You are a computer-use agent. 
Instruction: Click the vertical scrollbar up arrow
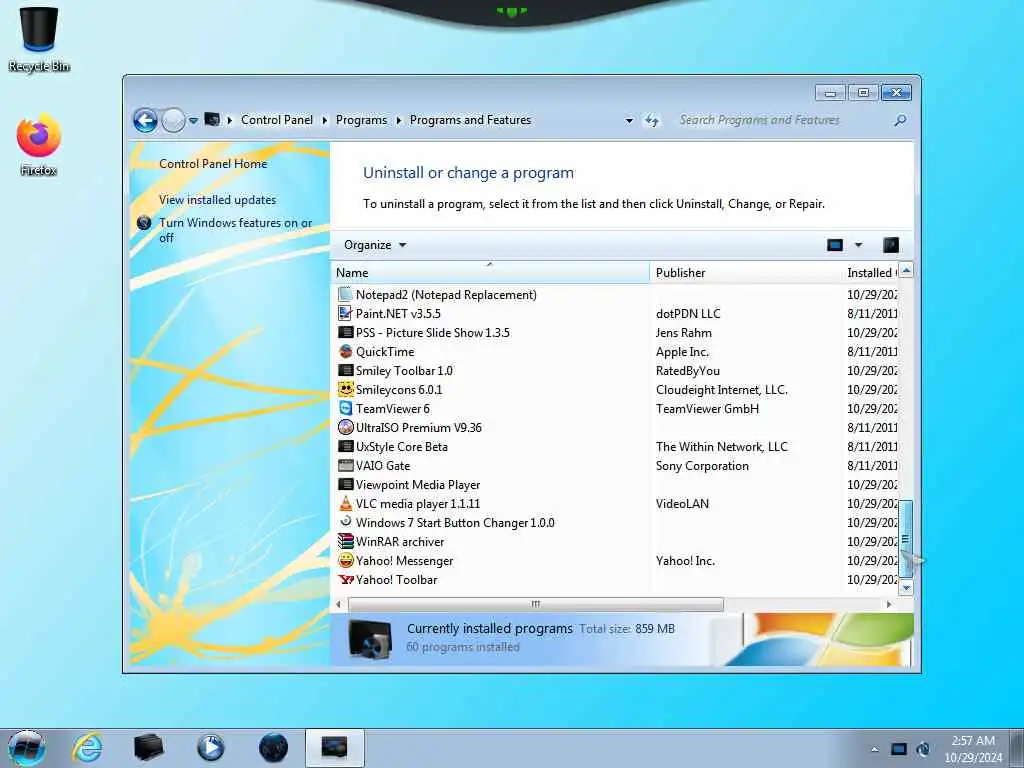pos(906,270)
